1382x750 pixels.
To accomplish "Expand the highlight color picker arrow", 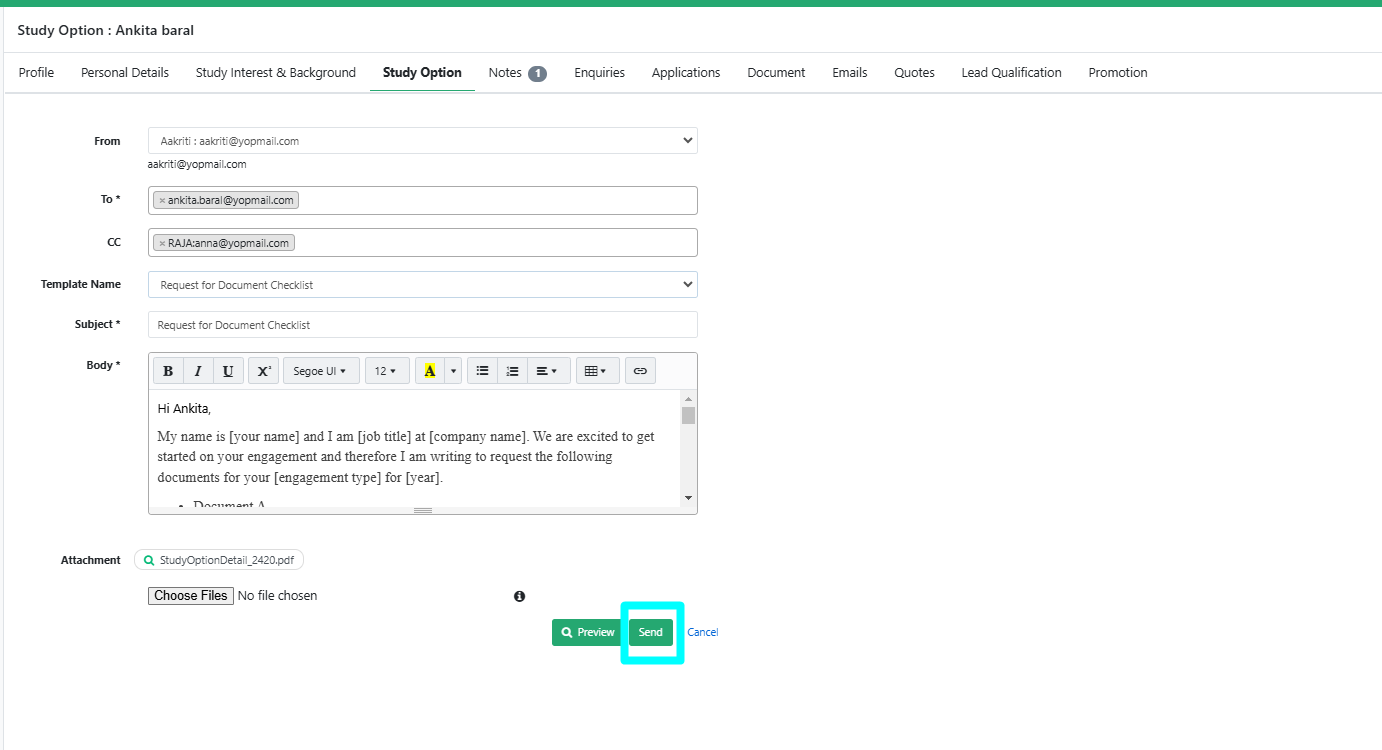I will (x=454, y=371).
